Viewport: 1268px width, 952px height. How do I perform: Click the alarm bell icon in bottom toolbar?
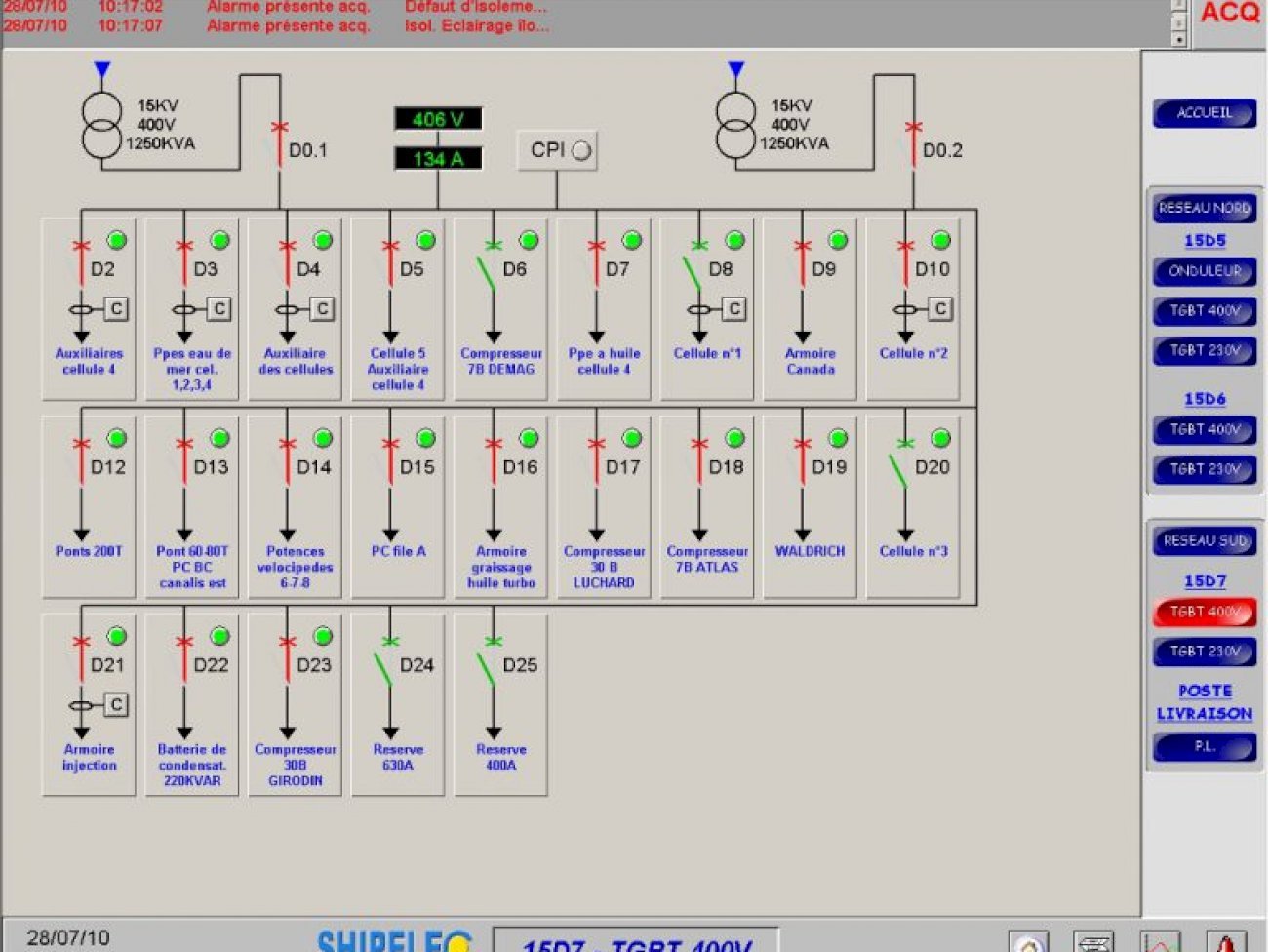coord(1226,942)
